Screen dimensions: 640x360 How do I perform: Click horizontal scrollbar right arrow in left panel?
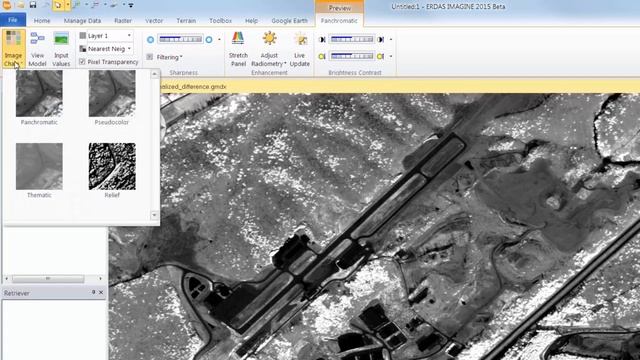click(x=100, y=278)
